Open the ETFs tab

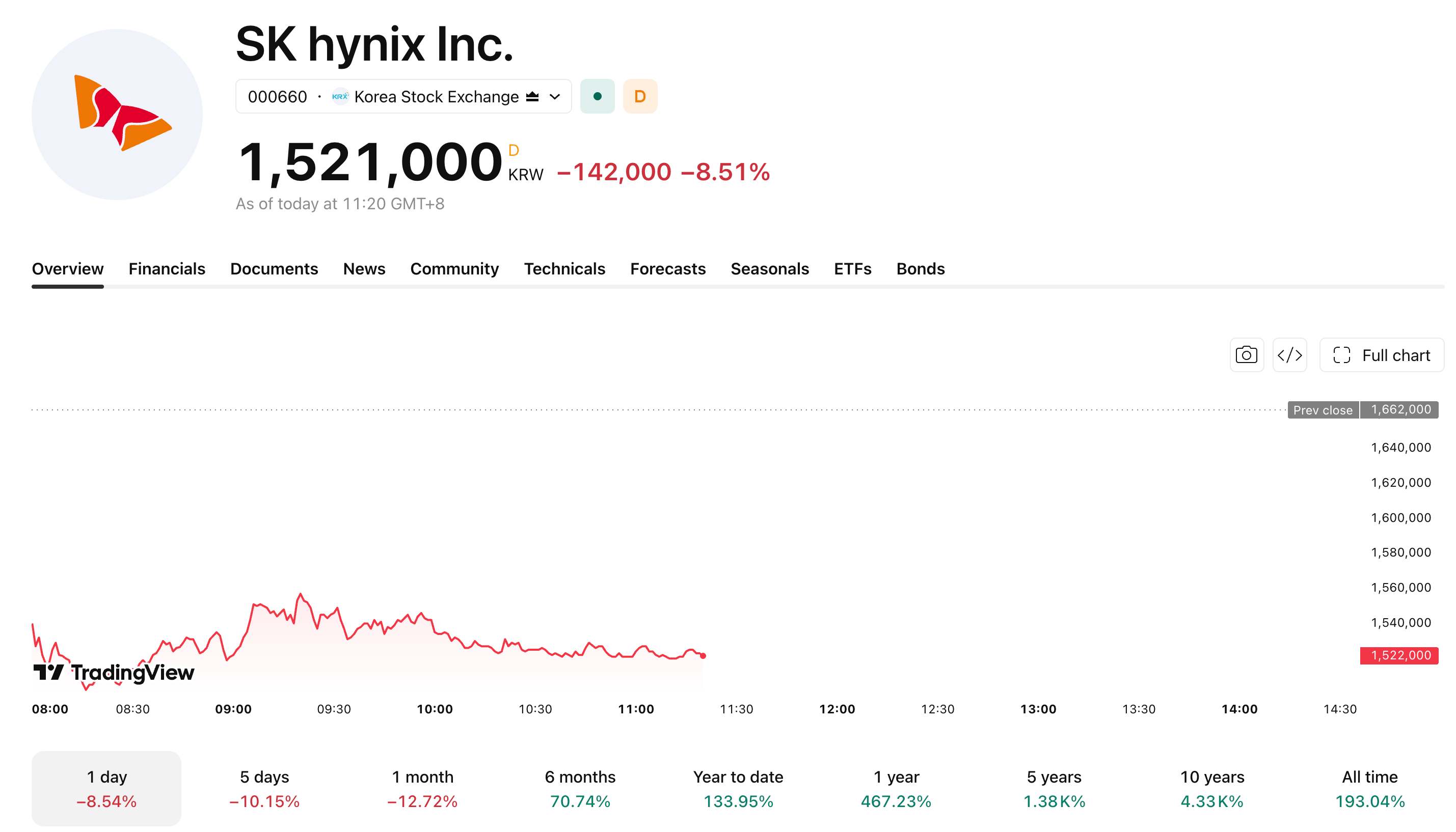(x=852, y=268)
